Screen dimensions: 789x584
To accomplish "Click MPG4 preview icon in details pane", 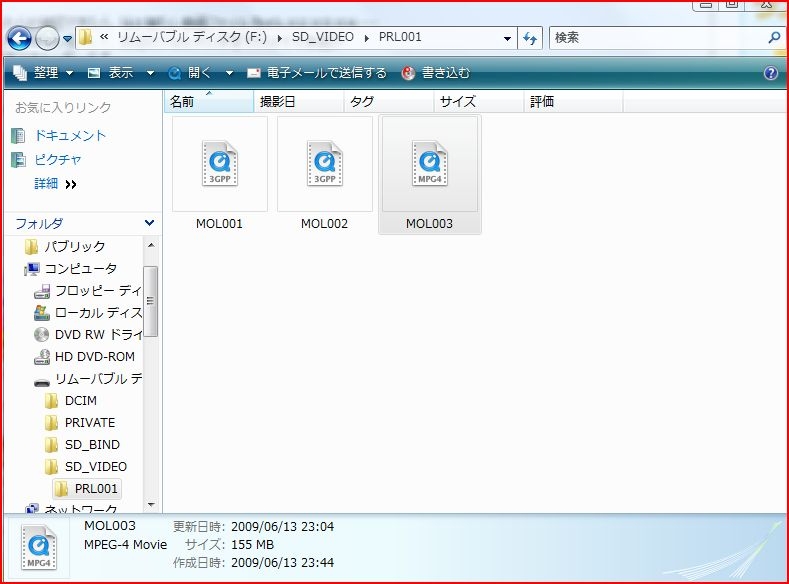I will 39,547.
